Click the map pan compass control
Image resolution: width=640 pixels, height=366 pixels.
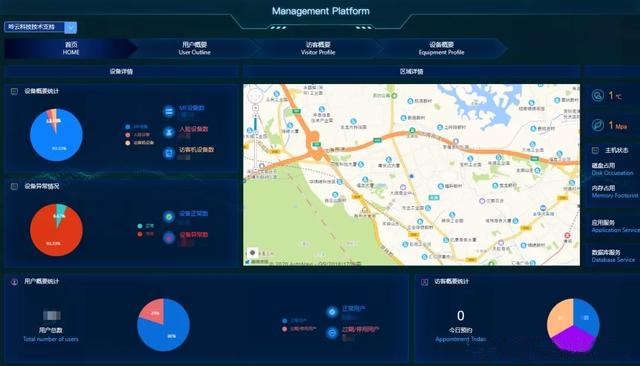coord(256,95)
